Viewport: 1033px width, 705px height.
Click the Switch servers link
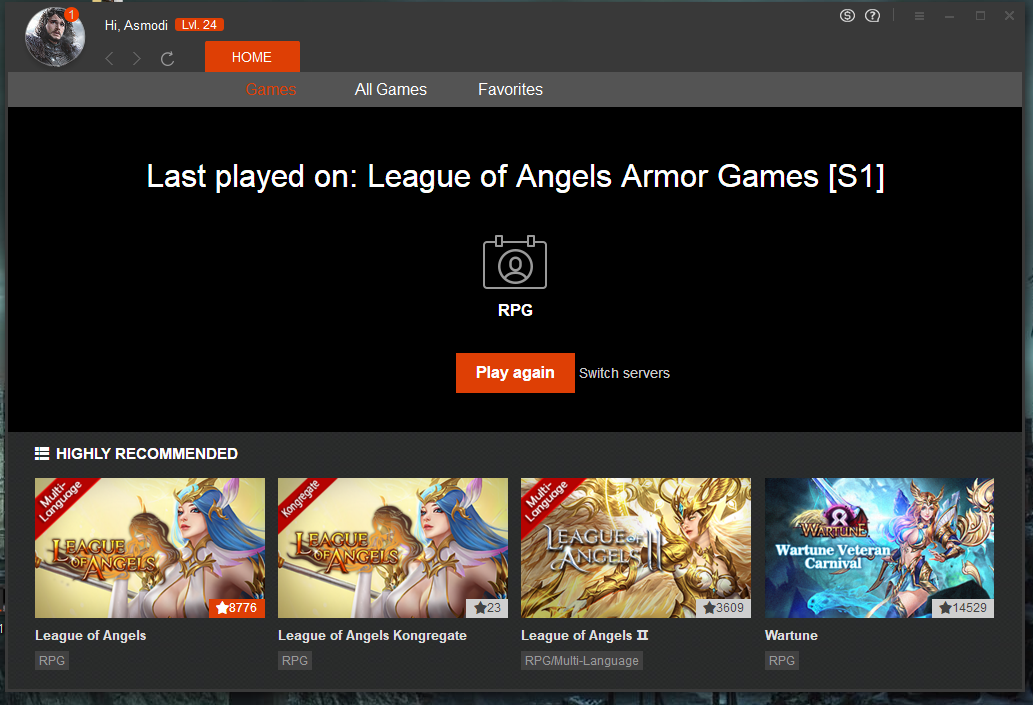pyautogui.click(x=624, y=373)
